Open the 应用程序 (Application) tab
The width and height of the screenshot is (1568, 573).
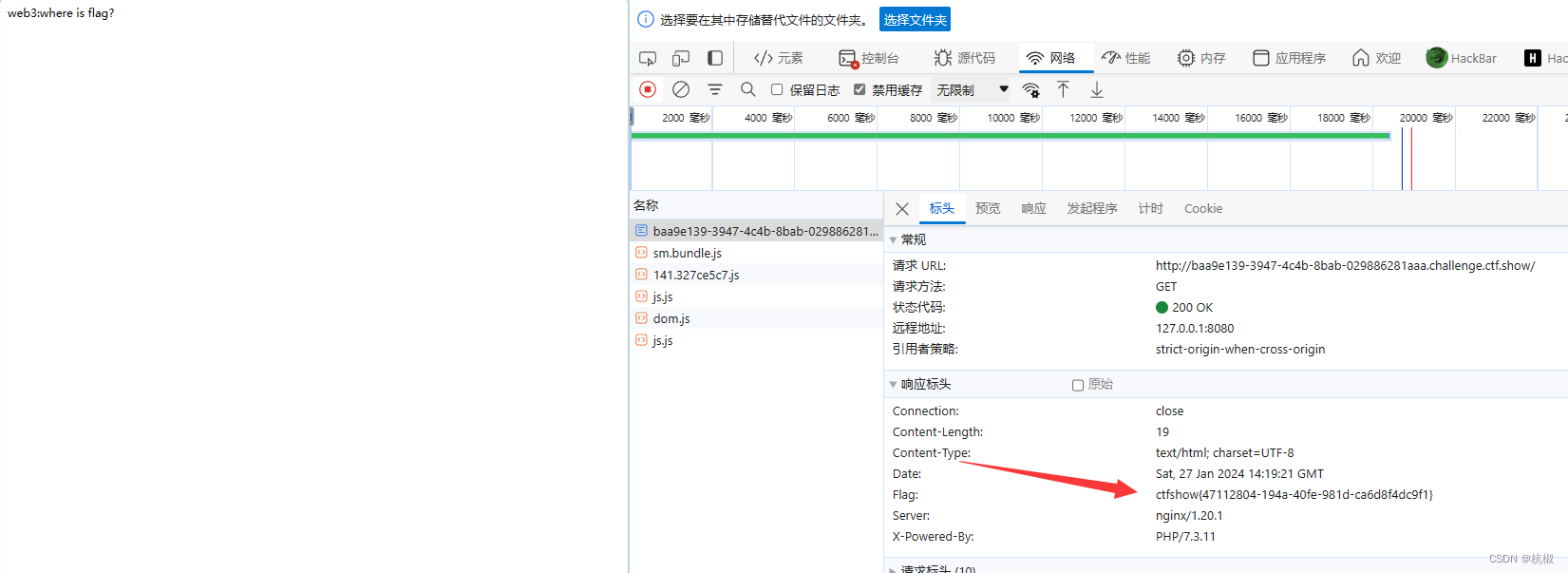[x=1289, y=58]
